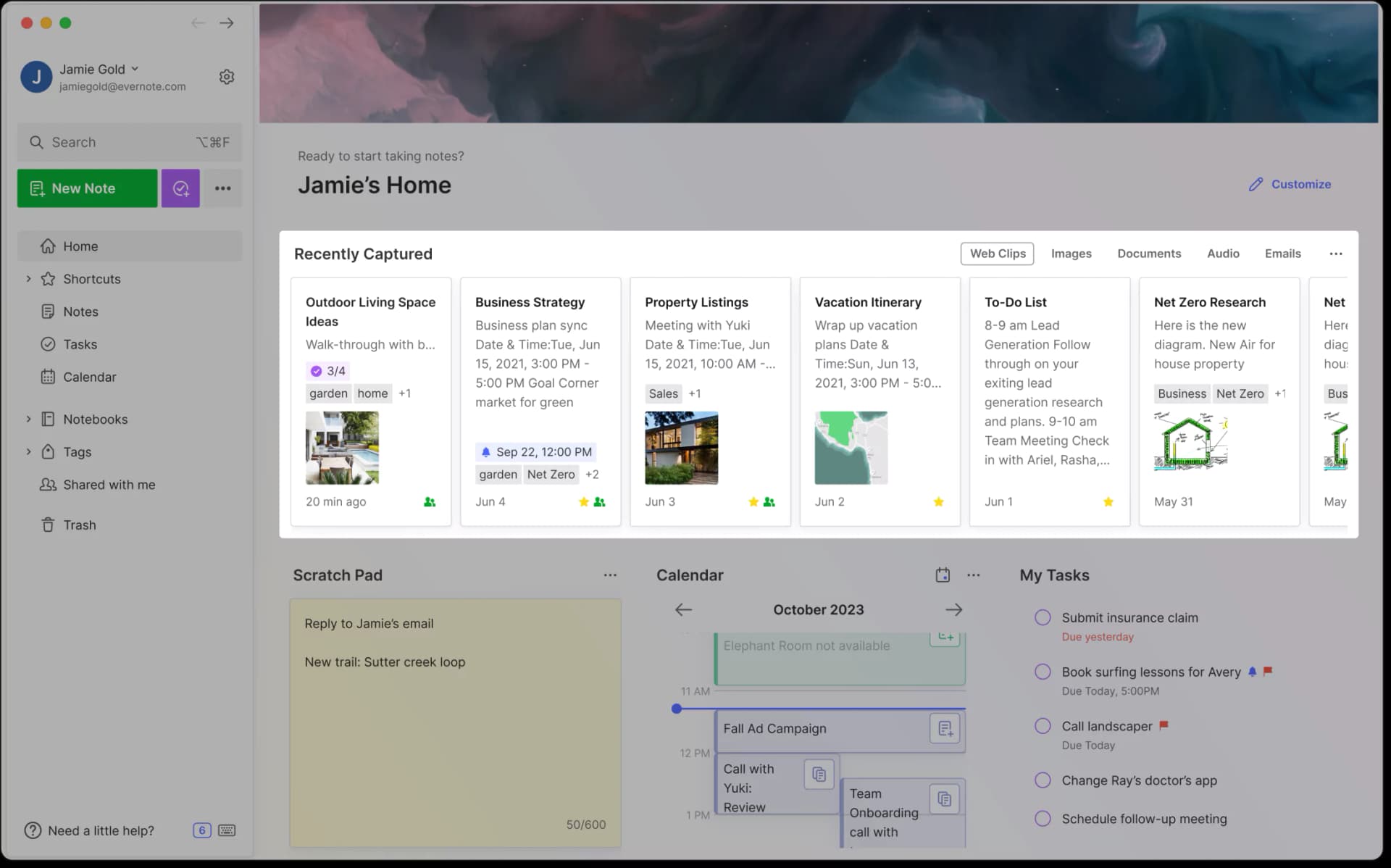Create a note with the New Note button
1391x868 pixels.
click(86, 188)
